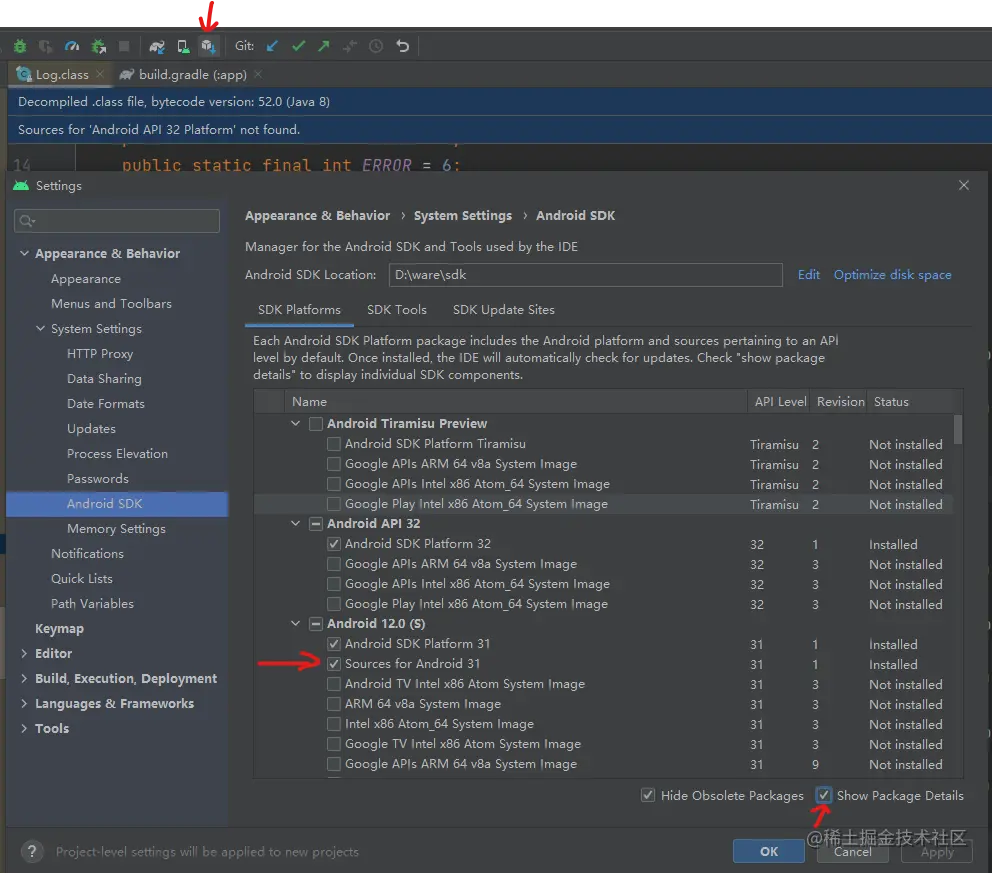This screenshot has height=873, width=992.
Task: Collapse the Android 12.0 (S) section
Action: point(295,623)
